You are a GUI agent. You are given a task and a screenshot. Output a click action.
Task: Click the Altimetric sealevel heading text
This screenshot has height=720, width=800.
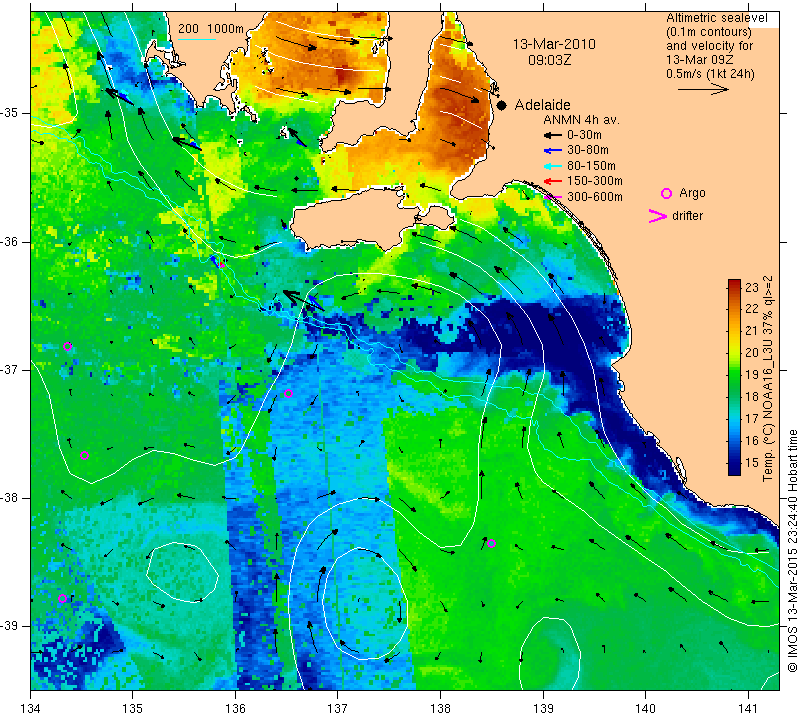point(716,18)
